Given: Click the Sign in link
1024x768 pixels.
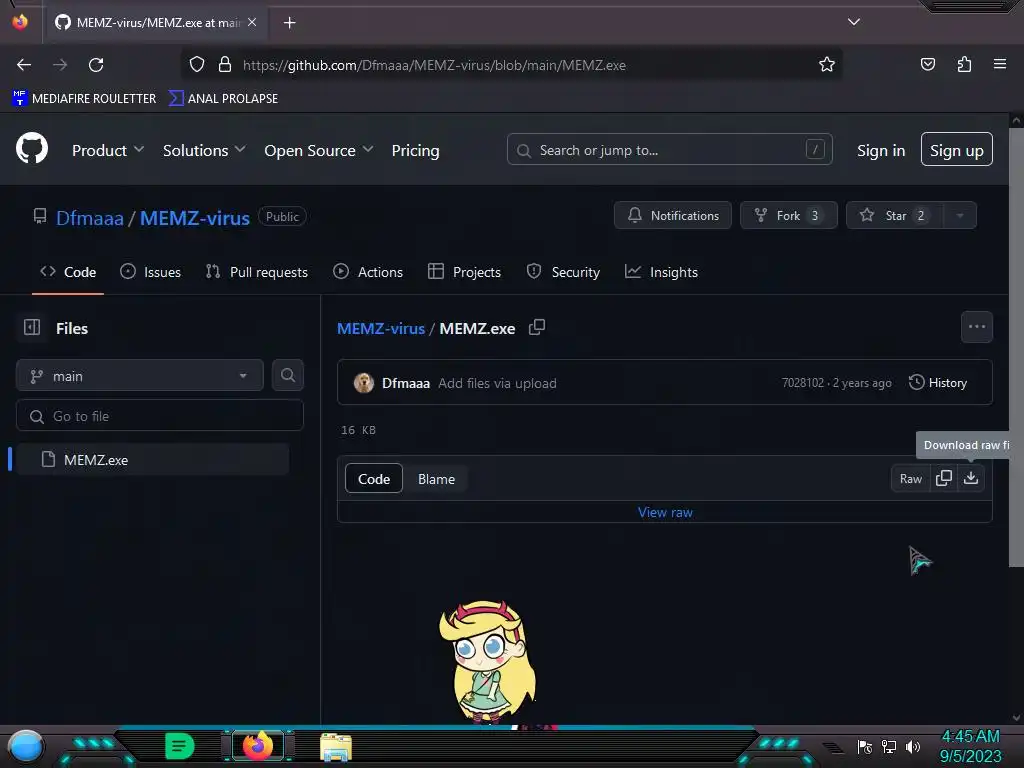Looking at the screenshot, I should (881, 150).
